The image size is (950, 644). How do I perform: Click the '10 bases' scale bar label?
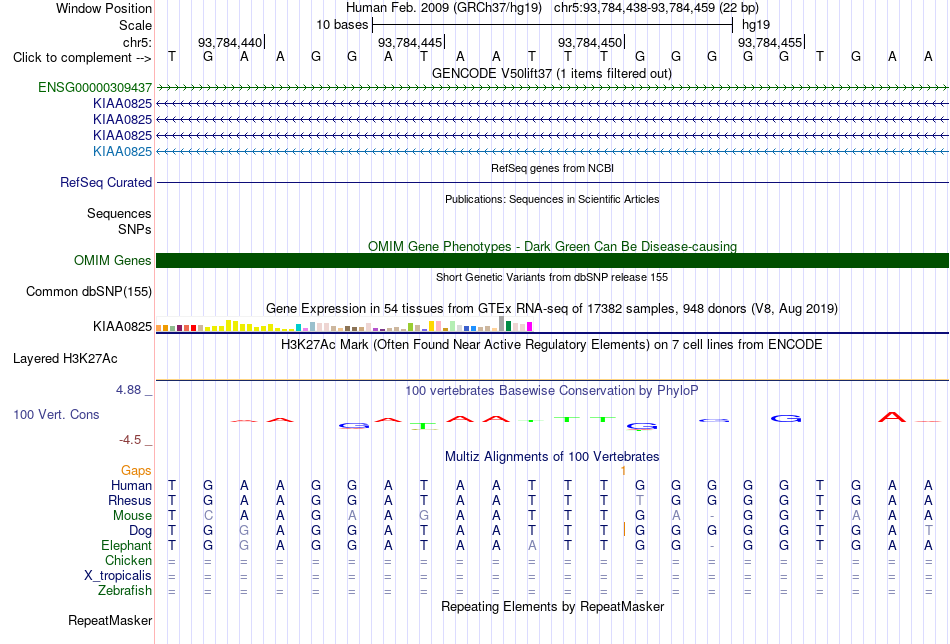point(342,25)
